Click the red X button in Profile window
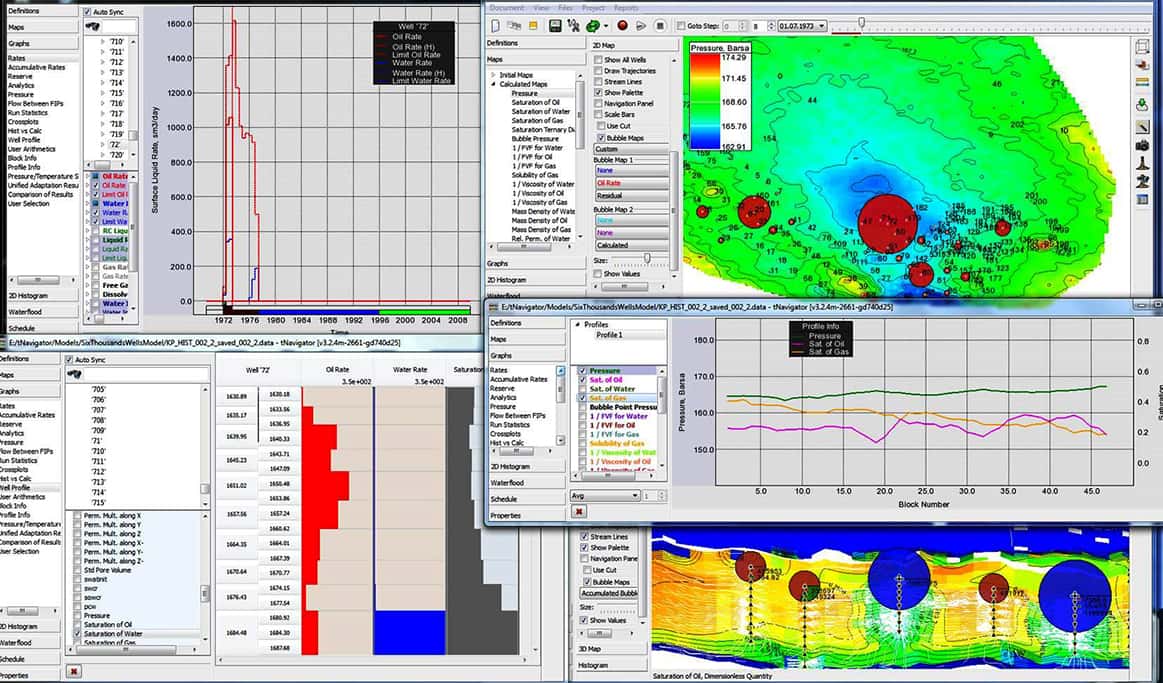This screenshot has height=683, width=1163. (x=579, y=511)
